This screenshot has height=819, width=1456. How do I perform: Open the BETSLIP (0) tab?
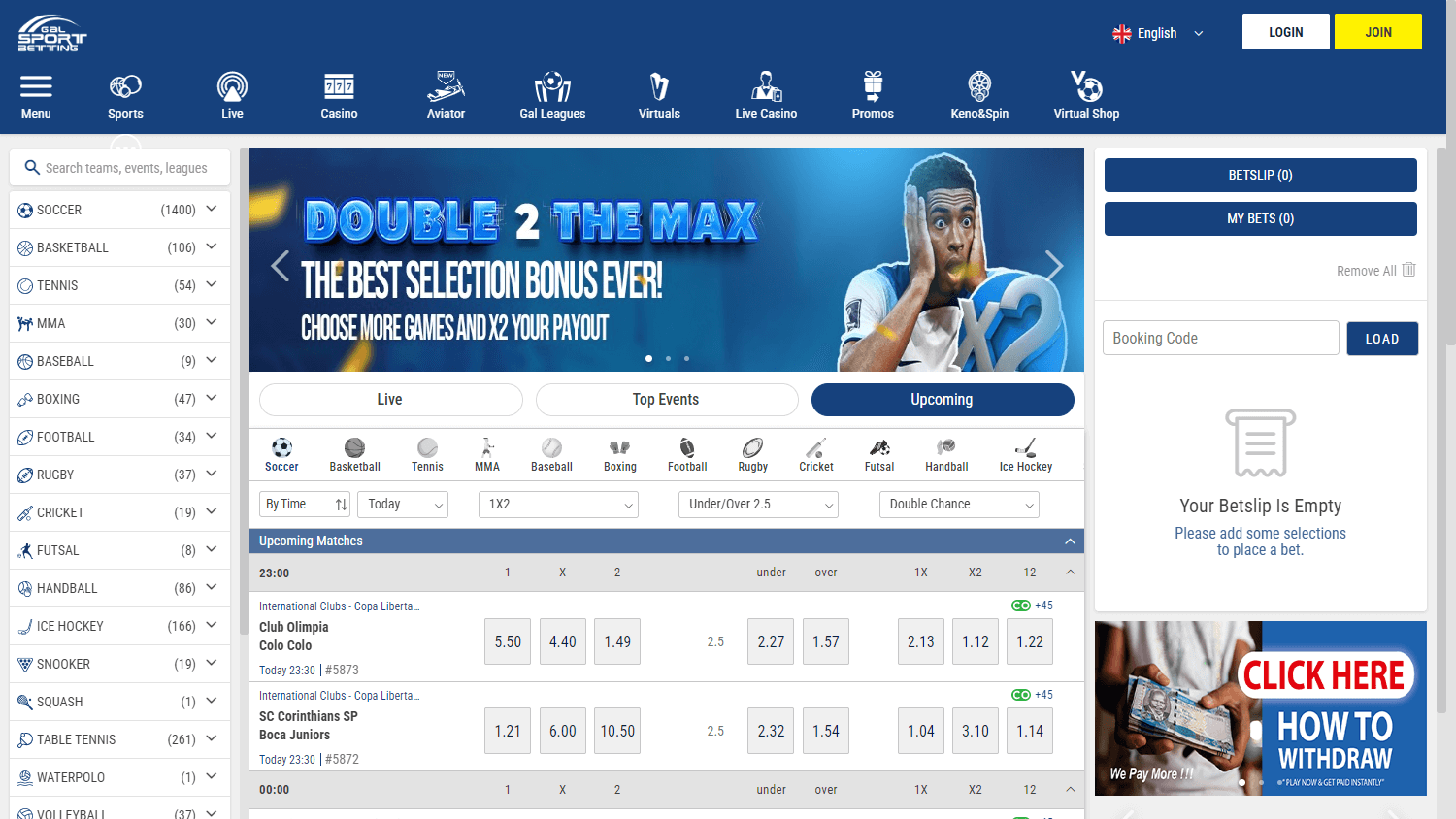pos(1260,175)
